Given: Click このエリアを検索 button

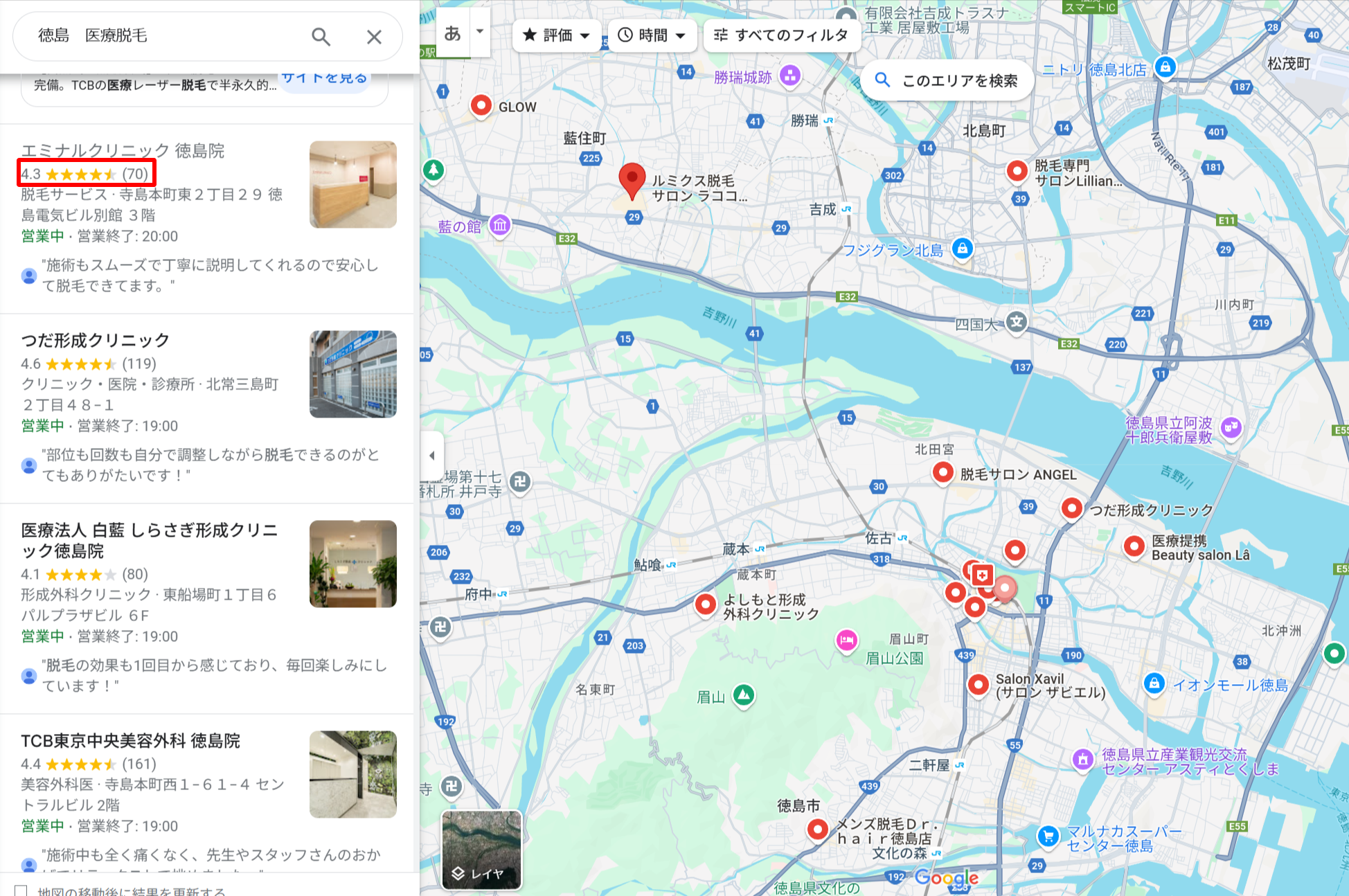Looking at the screenshot, I should pyautogui.click(x=947, y=80).
